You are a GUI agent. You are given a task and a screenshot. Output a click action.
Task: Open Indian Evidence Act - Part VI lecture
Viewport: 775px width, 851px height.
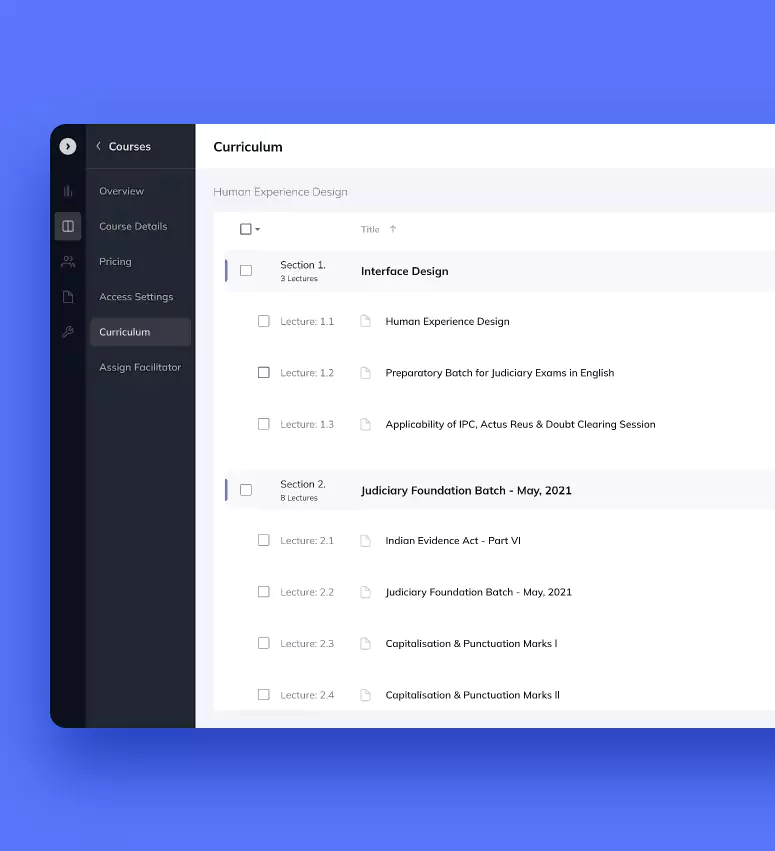(453, 541)
